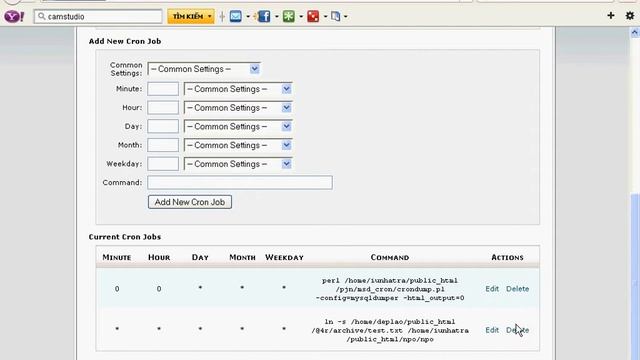Image resolution: width=640 pixels, height=360 pixels.
Task: Focus the Day text field
Action: [x=163, y=127]
